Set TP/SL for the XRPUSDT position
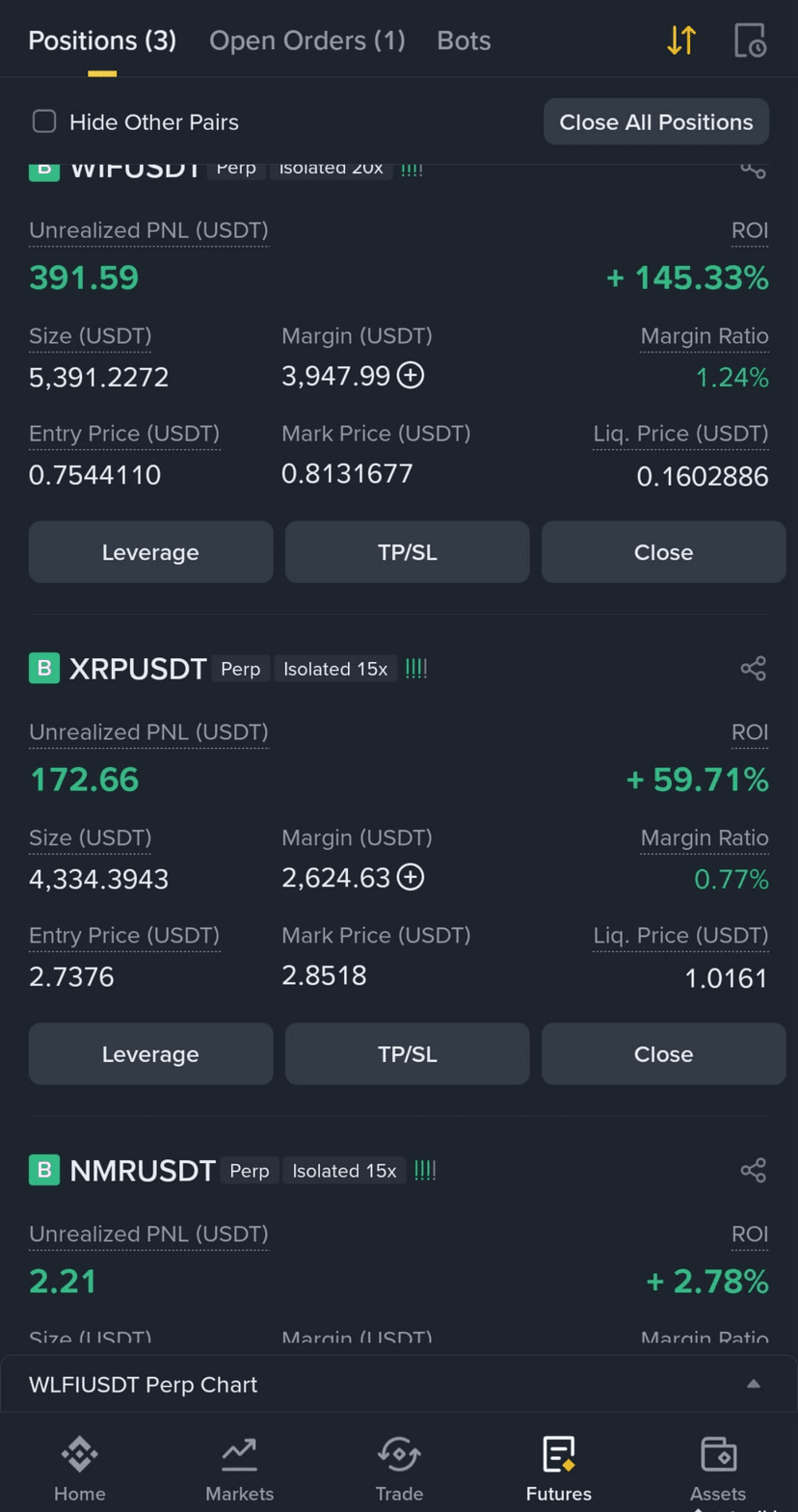 click(x=407, y=1054)
